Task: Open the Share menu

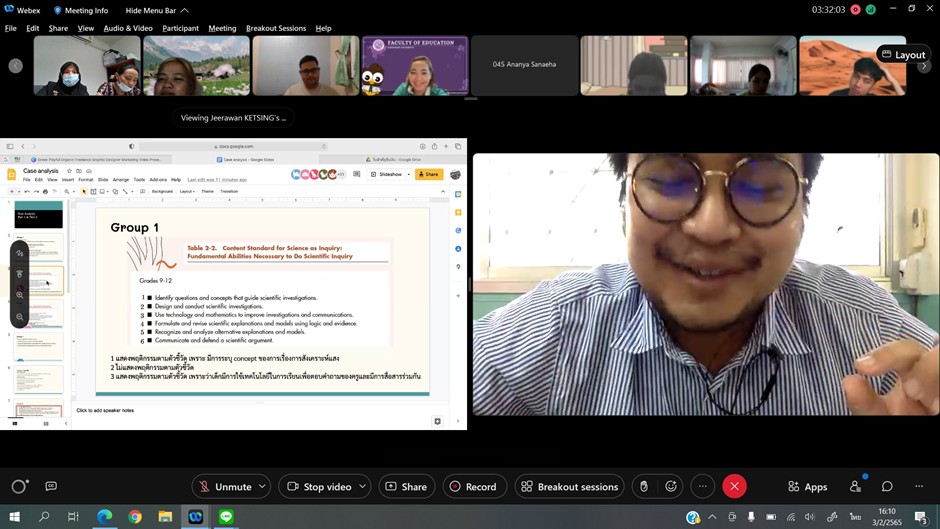Action: (58, 28)
